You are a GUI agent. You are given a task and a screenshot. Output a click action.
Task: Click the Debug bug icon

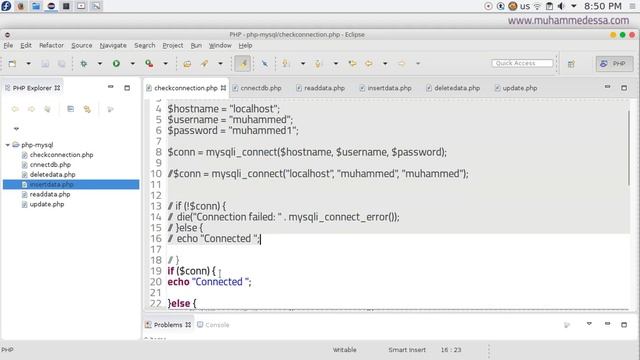point(84,64)
